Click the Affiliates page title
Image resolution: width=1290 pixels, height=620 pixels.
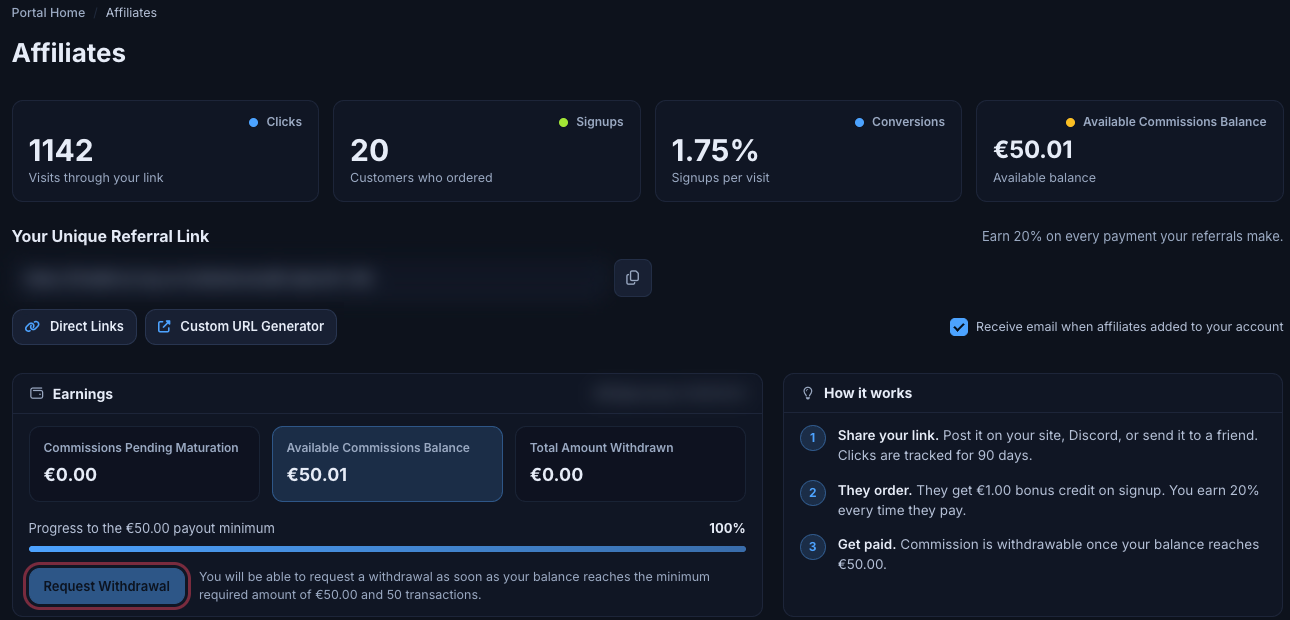click(69, 53)
